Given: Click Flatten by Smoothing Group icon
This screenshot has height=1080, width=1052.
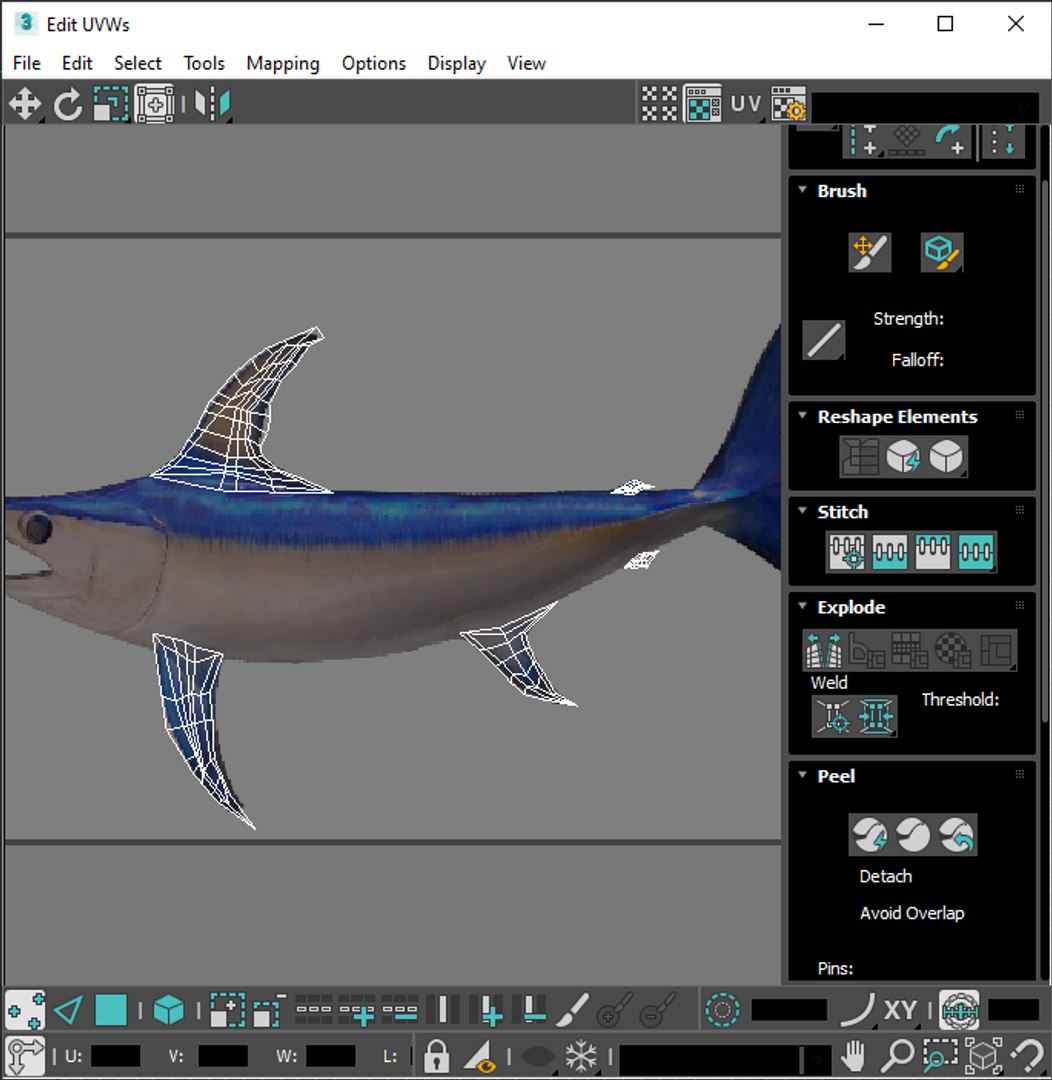Looking at the screenshot, I should (x=909, y=650).
